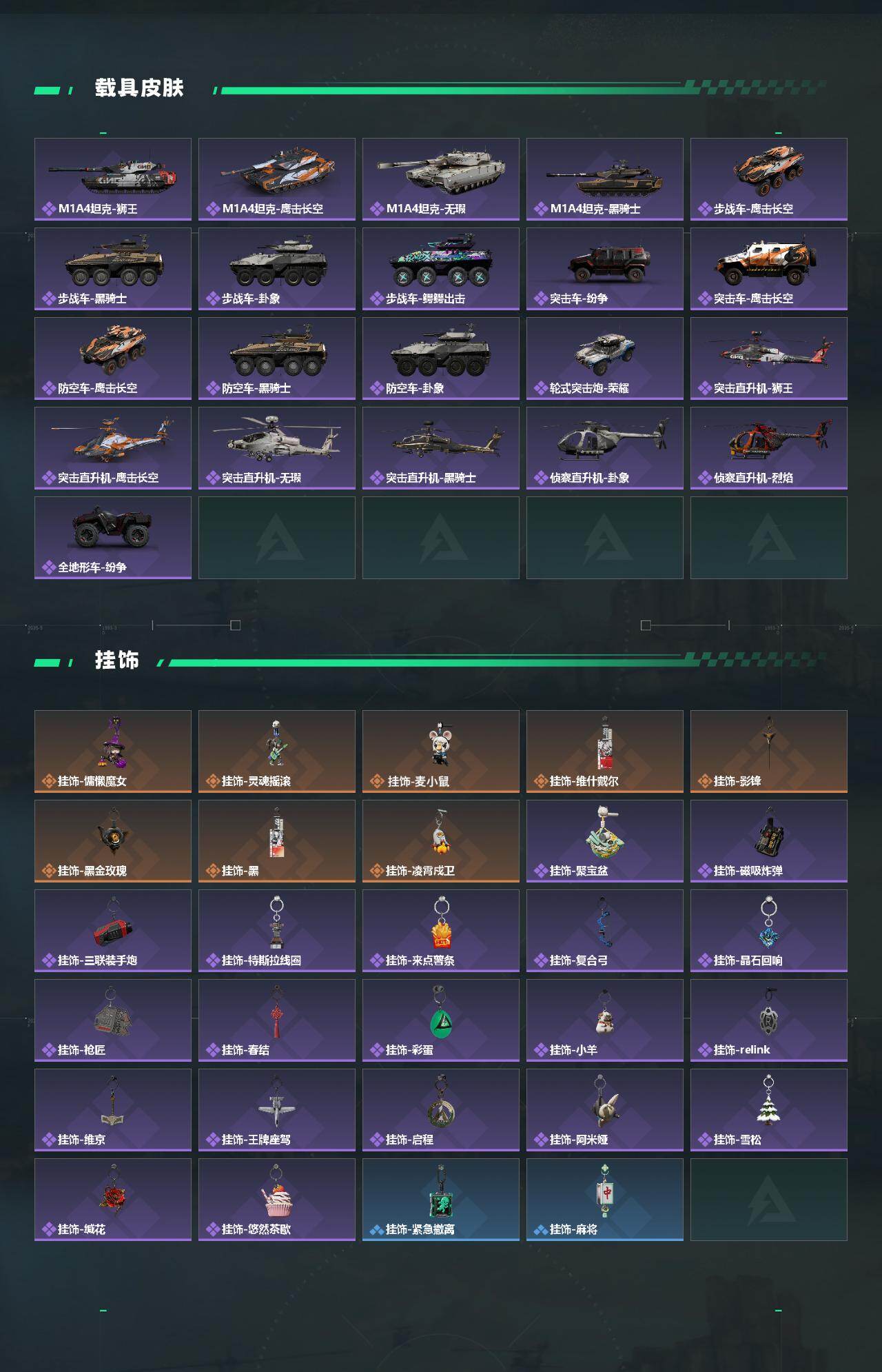Image resolution: width=882 pixels, height=1372 pixels.
Task: Choose the 挂饰-聚宝盆 charm icon
Action: [x=605, y=833]
